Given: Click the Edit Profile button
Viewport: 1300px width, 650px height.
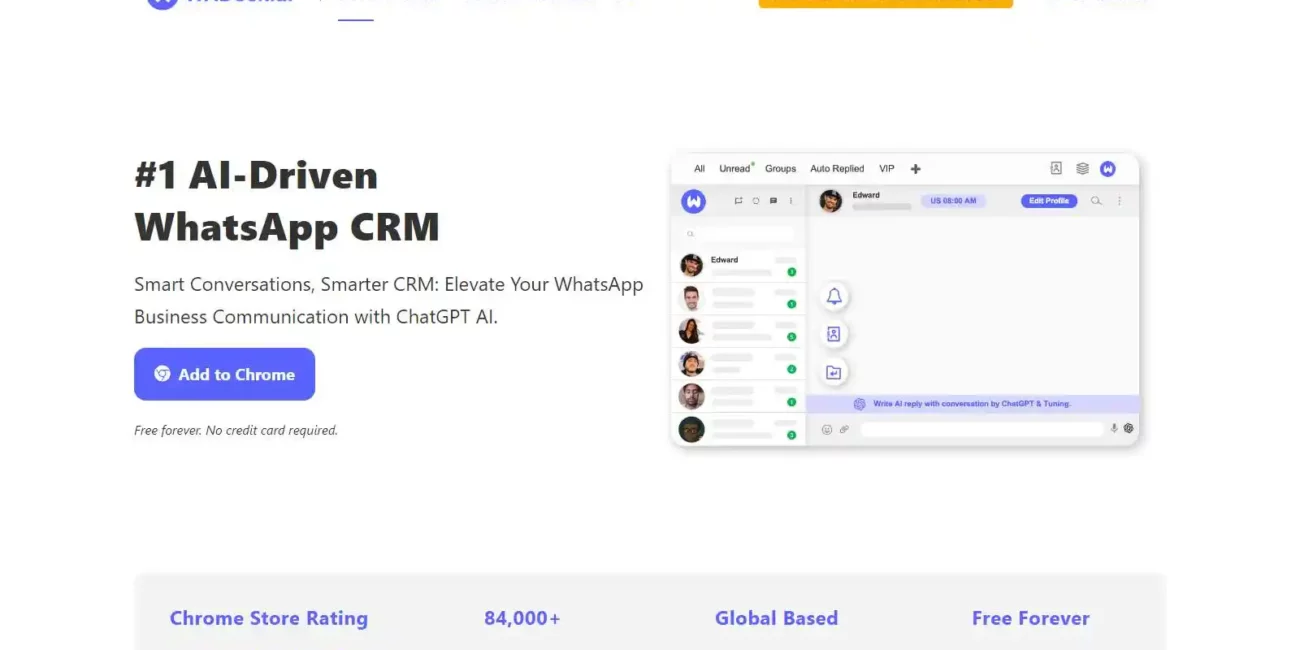Looking at the screenshot, I should click(1049, 201).
